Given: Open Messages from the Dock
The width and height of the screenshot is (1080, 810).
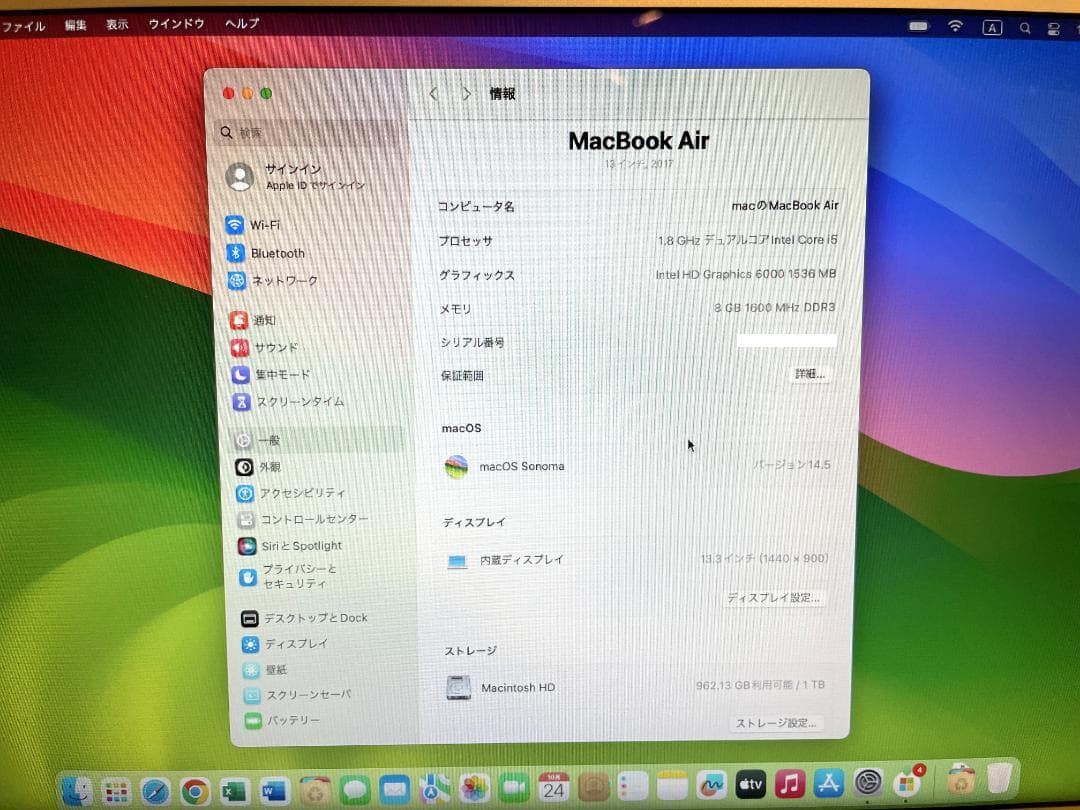Looking at the screenshot, I should (355, 789).
